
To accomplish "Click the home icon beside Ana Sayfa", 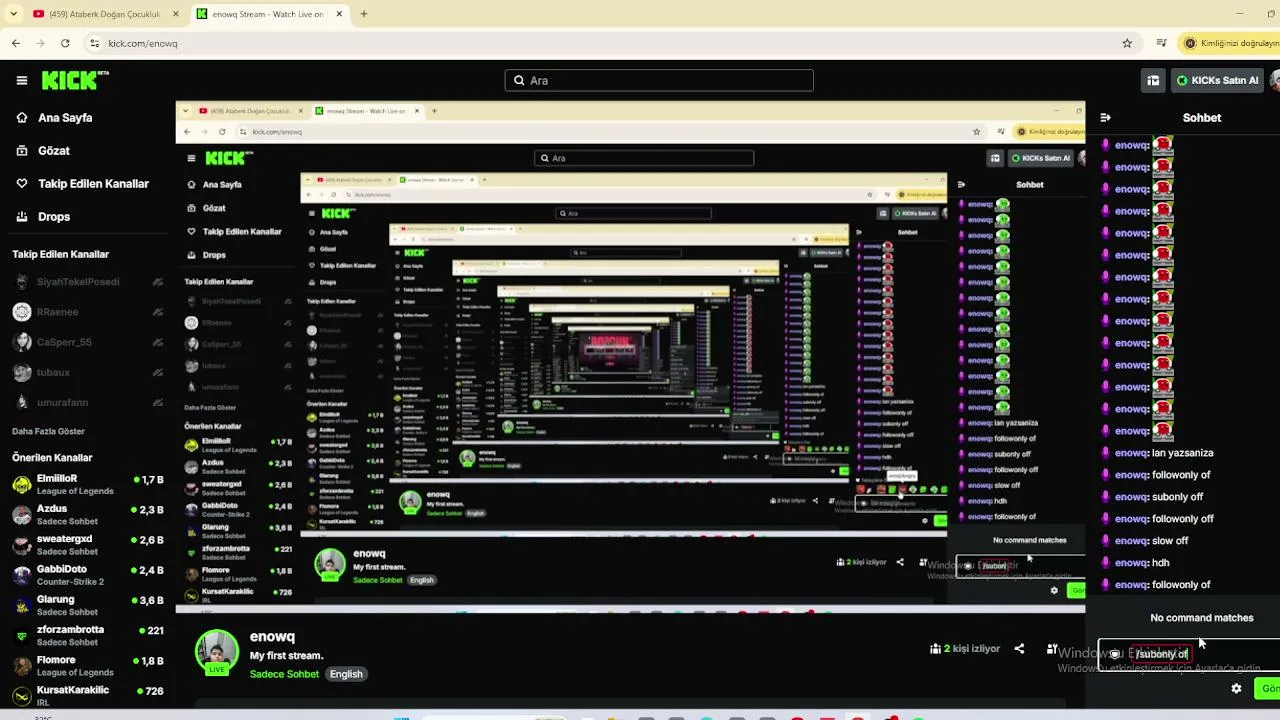I will point(22,118).
